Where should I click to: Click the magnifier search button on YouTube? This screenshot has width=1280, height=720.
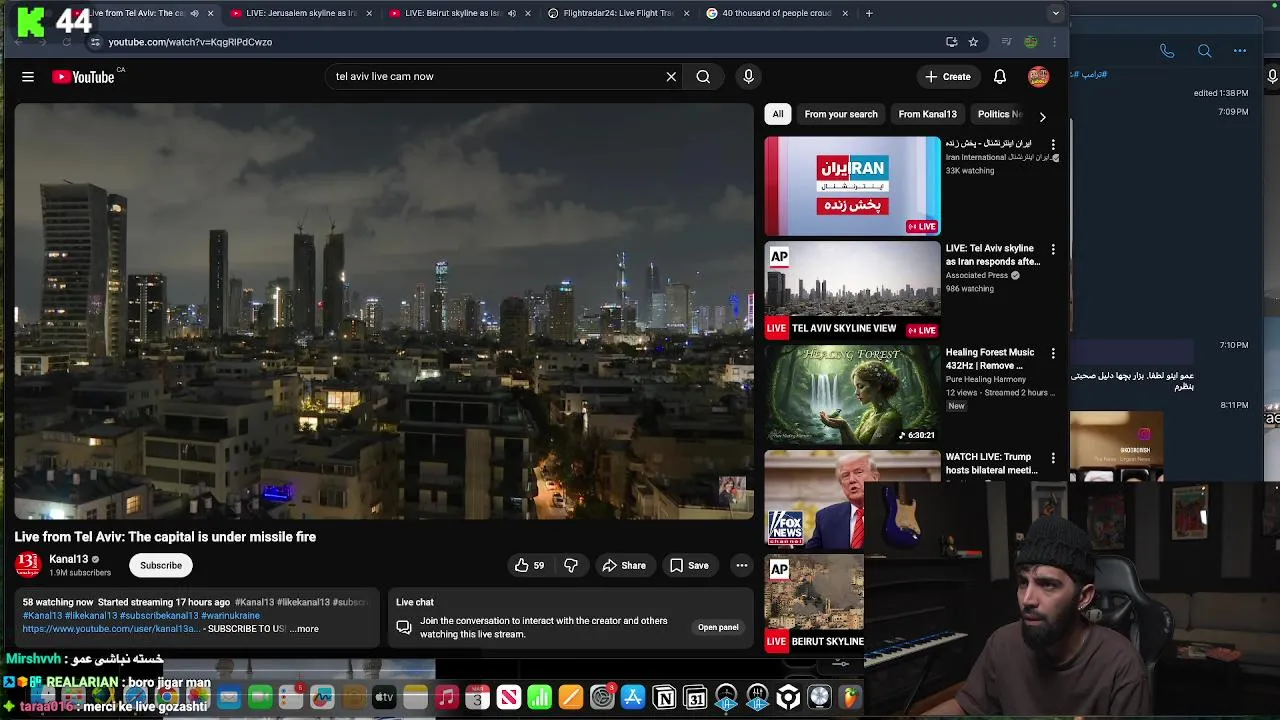(703, 76)
